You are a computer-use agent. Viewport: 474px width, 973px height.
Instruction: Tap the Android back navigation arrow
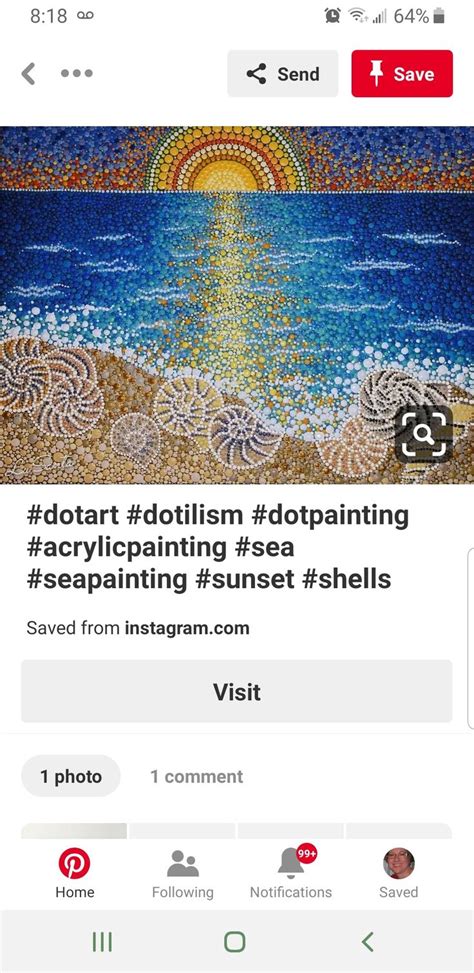pos(368,942)
